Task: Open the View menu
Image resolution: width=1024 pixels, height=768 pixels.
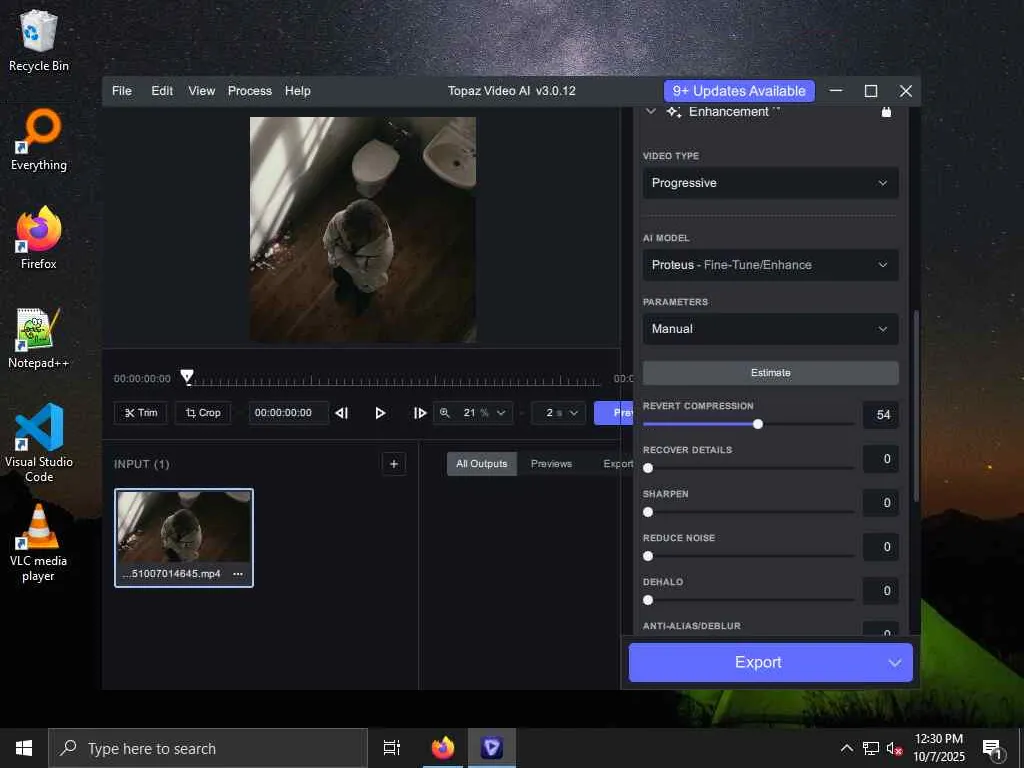Action: [201, 91]
